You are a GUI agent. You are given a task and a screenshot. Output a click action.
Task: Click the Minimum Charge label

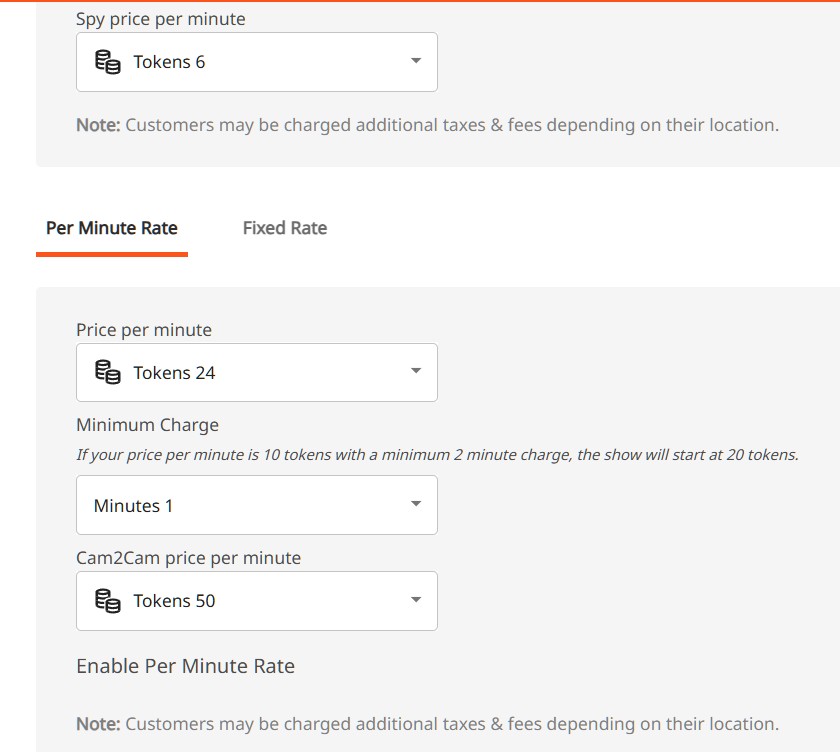pyautogui.click(x=147, y=425)
